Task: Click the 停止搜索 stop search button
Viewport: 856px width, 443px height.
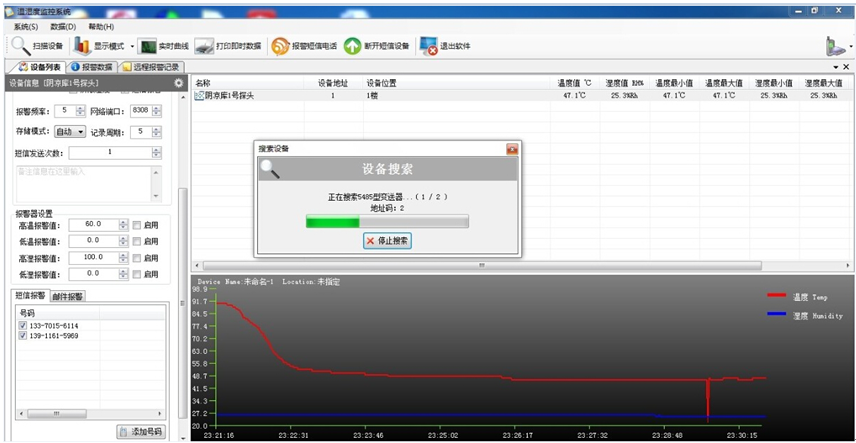Action: [387, 241]
